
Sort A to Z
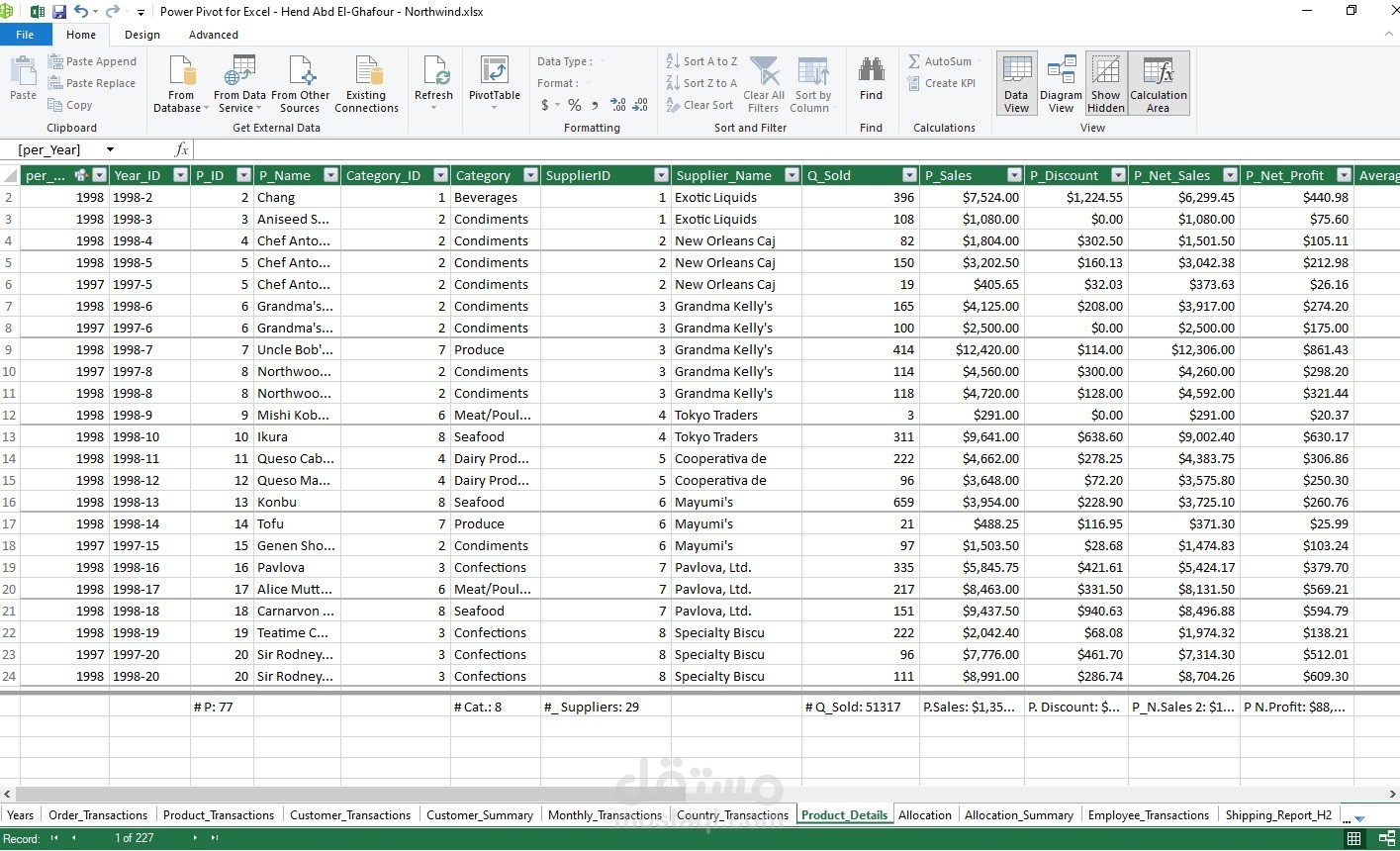(x=701, y=61)
